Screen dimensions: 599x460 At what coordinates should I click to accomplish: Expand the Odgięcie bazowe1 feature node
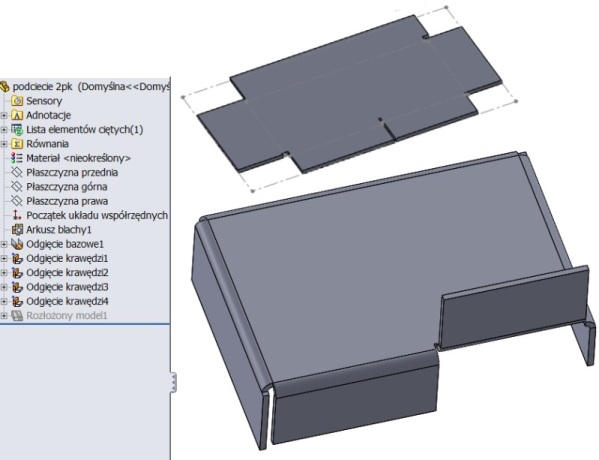point(4,244)
